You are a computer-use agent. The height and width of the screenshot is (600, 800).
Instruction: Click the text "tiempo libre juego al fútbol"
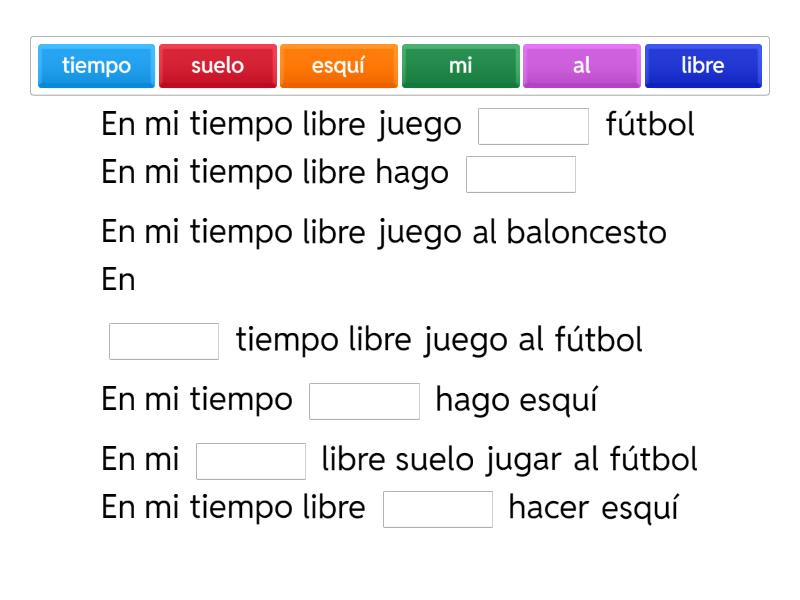(x=439, y=341)
